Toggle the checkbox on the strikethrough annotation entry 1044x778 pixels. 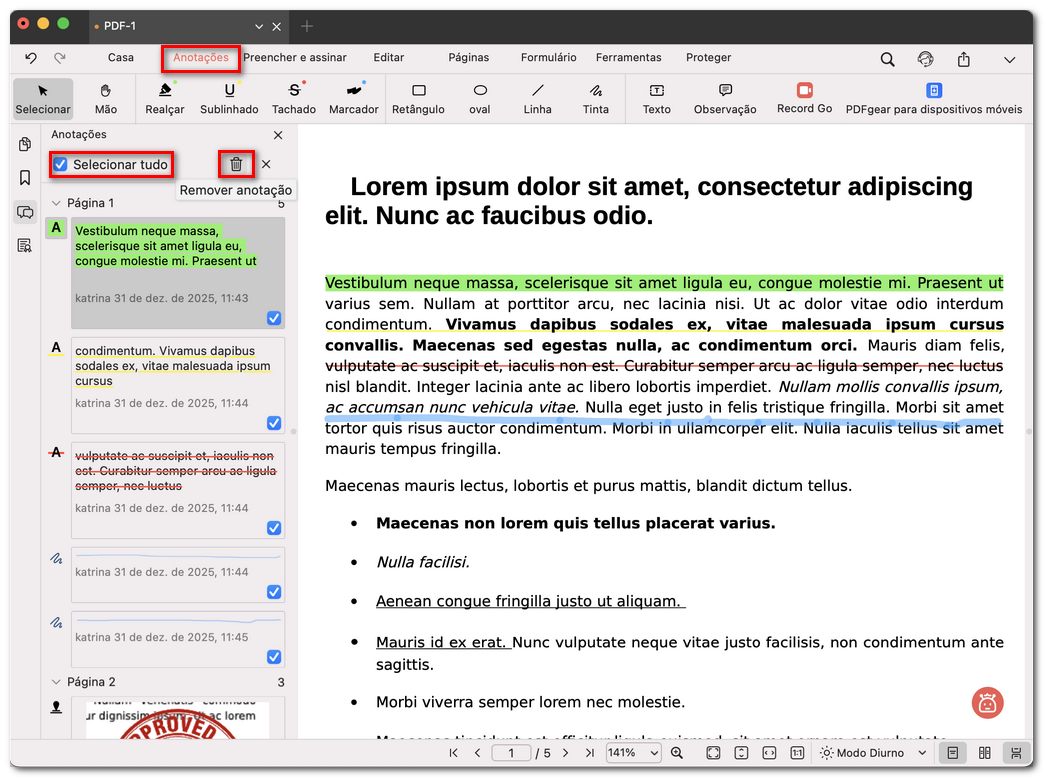click(274, 528)
